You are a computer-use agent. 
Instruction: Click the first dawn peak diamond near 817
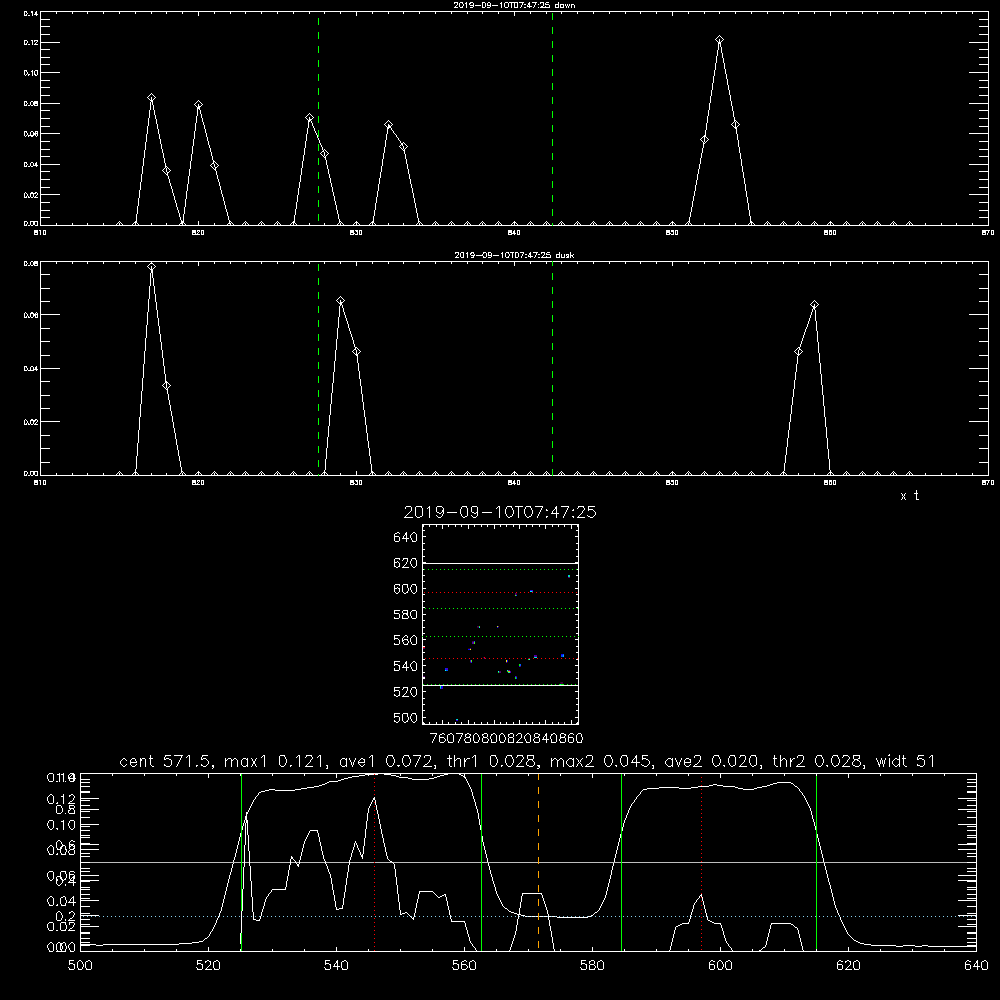pos(151,98)
